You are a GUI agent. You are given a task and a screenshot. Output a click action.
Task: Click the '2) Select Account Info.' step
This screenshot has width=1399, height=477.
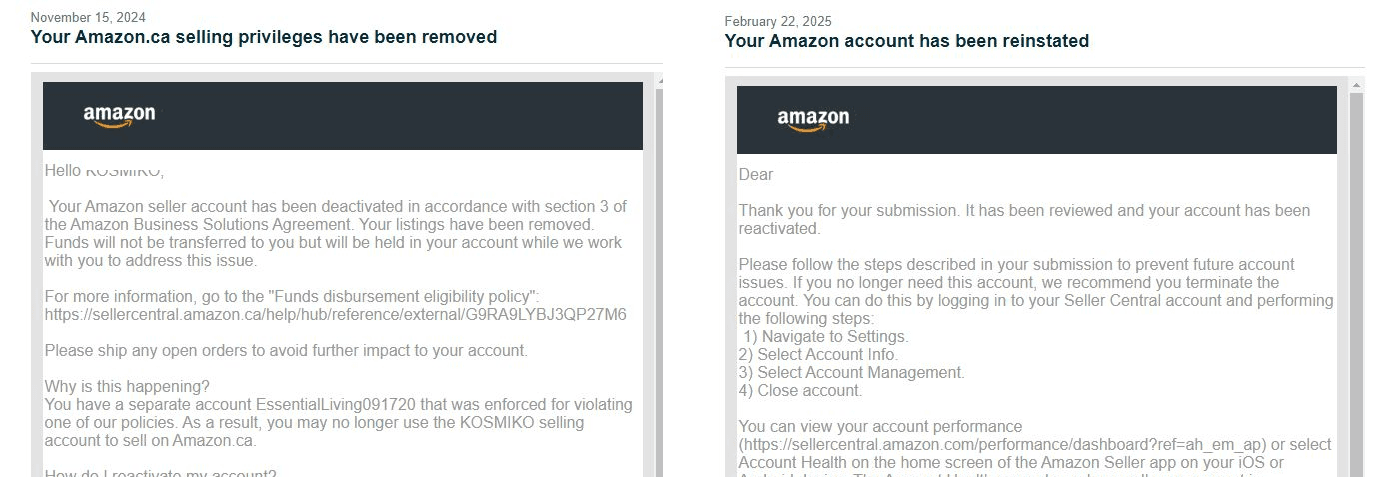818,355
